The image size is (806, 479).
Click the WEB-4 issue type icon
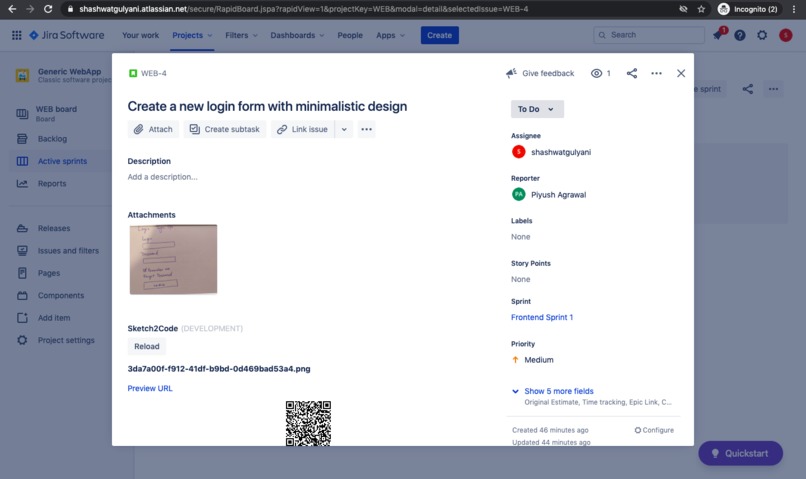coord(133,73)
